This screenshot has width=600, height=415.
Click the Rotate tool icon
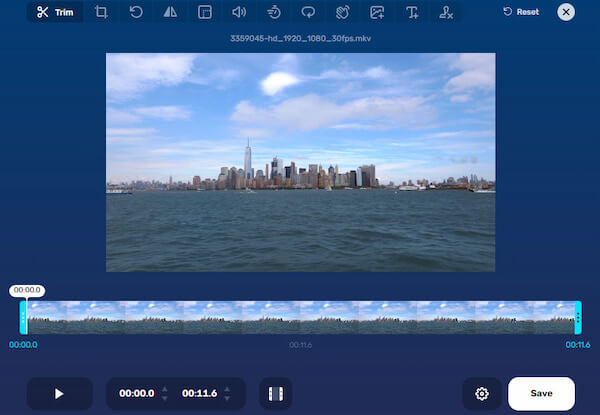tap(136, 13)
